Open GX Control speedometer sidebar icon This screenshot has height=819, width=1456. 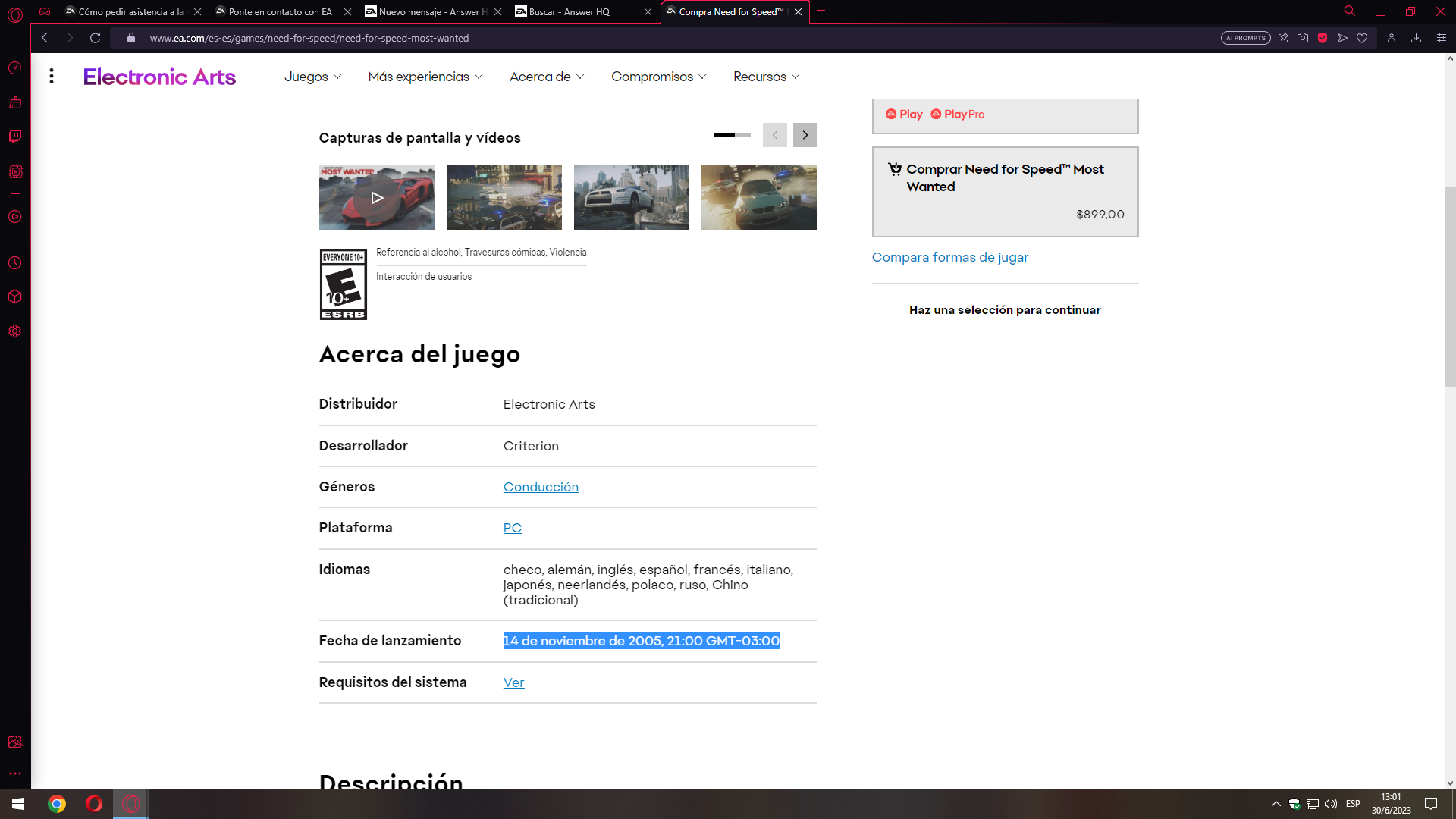point(15,68)
